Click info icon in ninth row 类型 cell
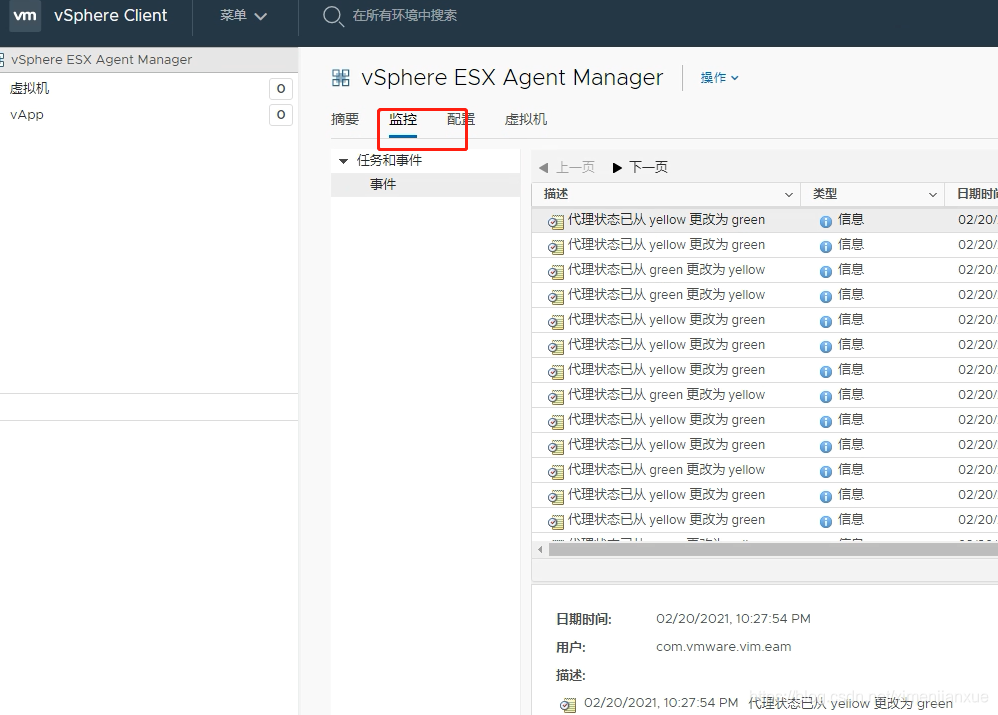 coord(826,421)
